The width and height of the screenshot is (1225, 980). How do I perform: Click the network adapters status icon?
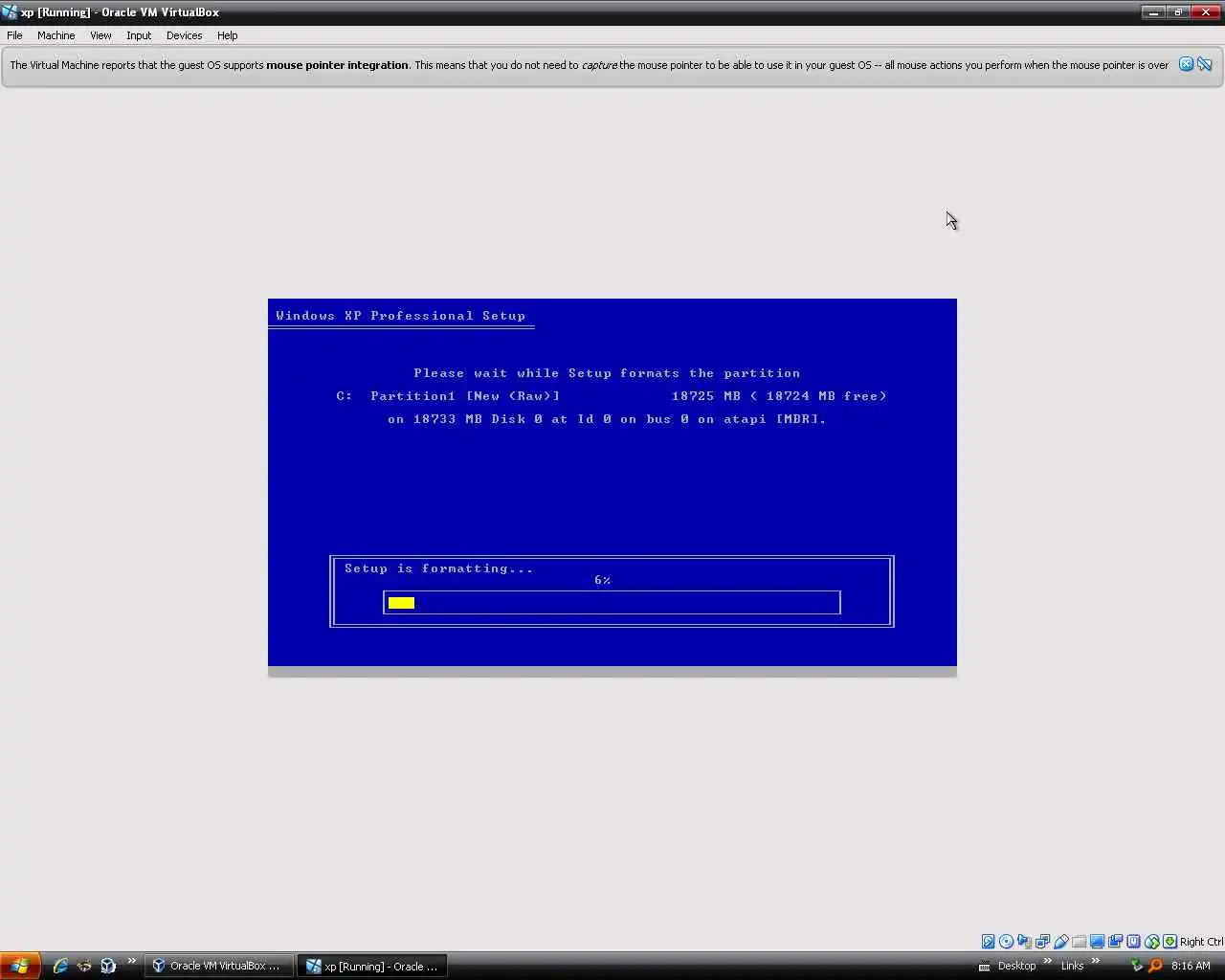[x=1043, y=942]
